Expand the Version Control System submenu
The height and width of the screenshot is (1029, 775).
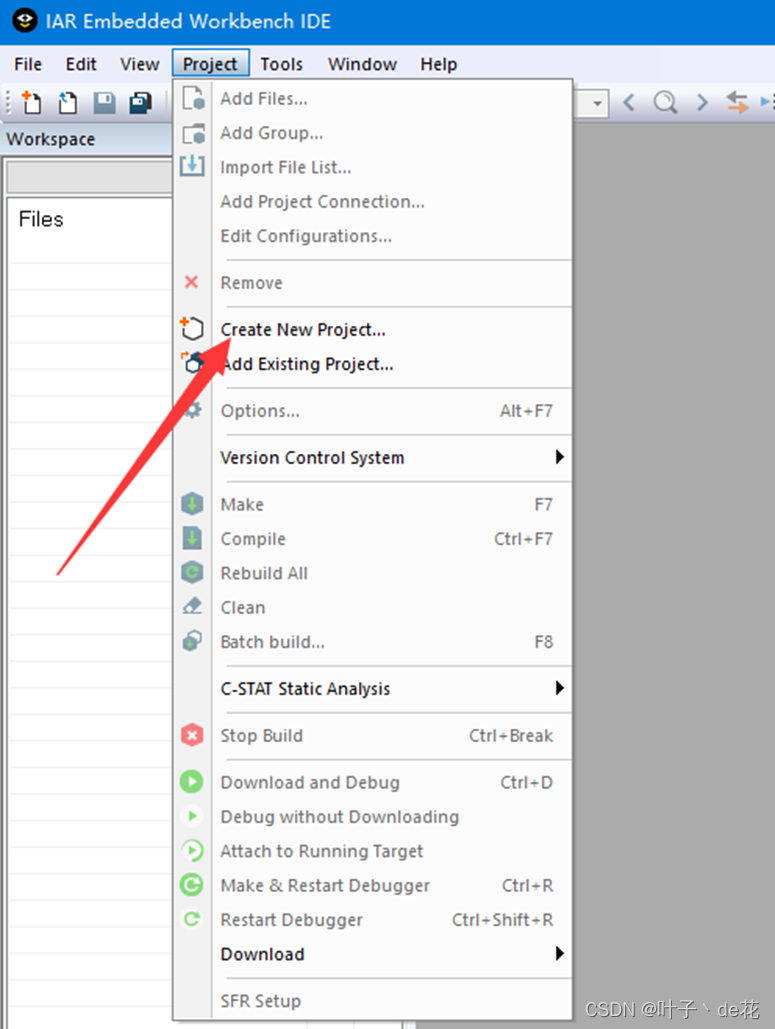pos(373,457)
